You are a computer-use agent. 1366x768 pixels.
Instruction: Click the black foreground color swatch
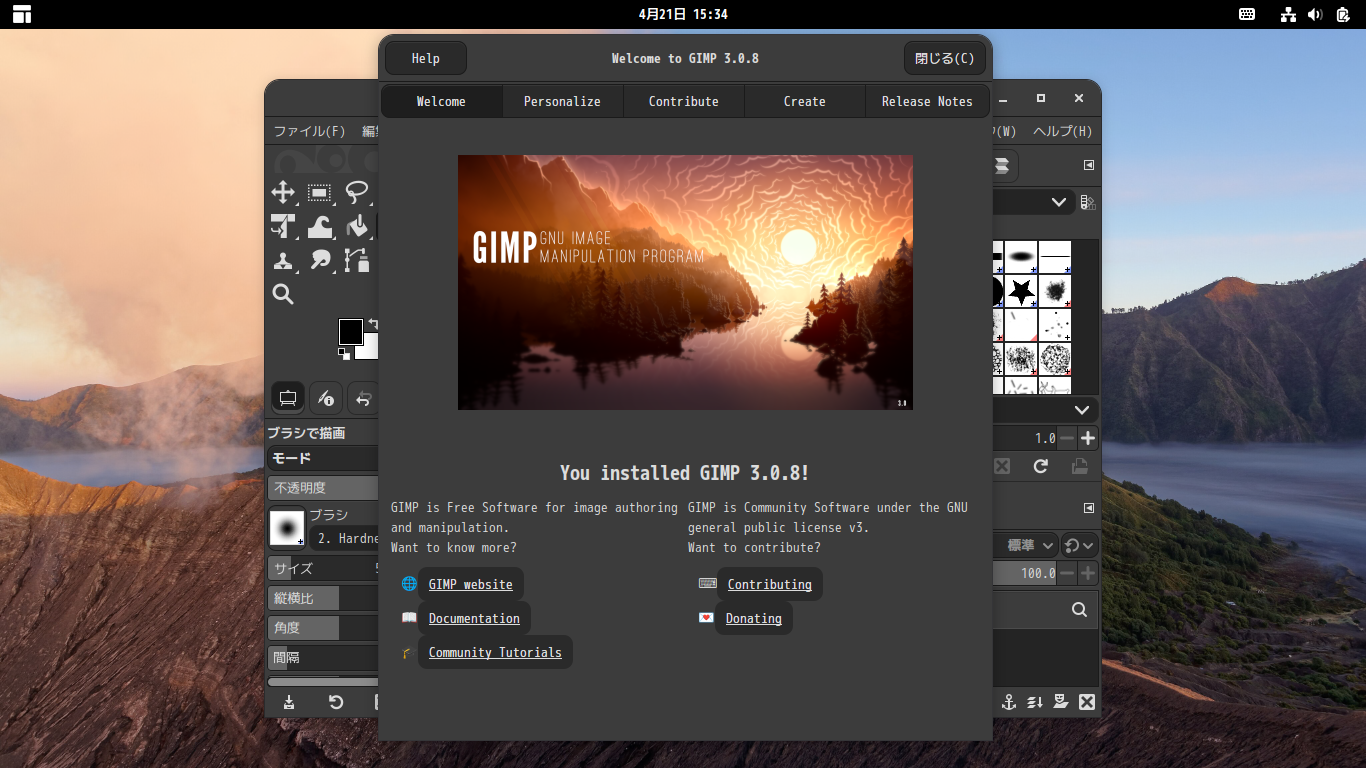[350, 332]
